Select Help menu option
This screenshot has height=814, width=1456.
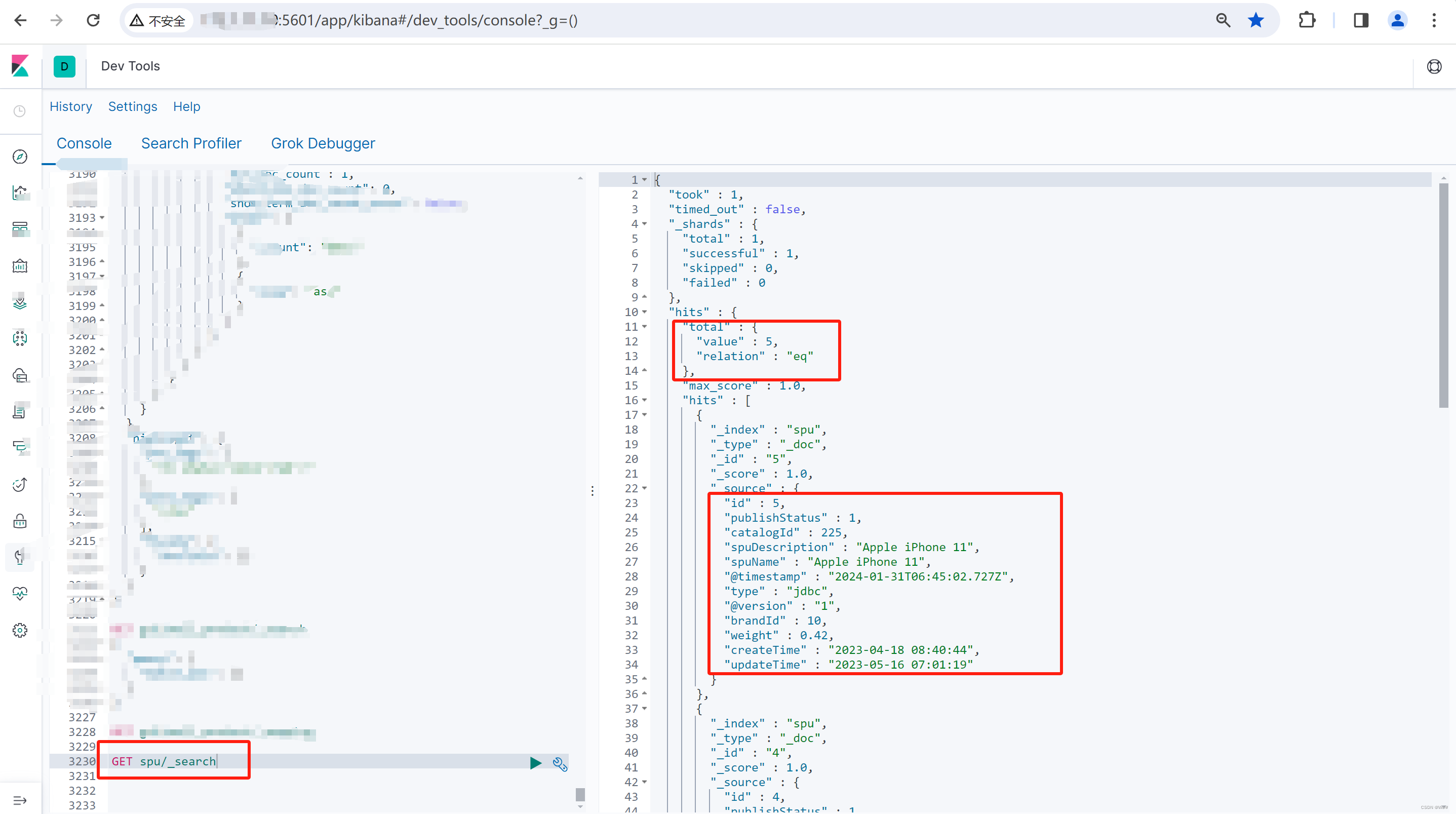point(186,107)
